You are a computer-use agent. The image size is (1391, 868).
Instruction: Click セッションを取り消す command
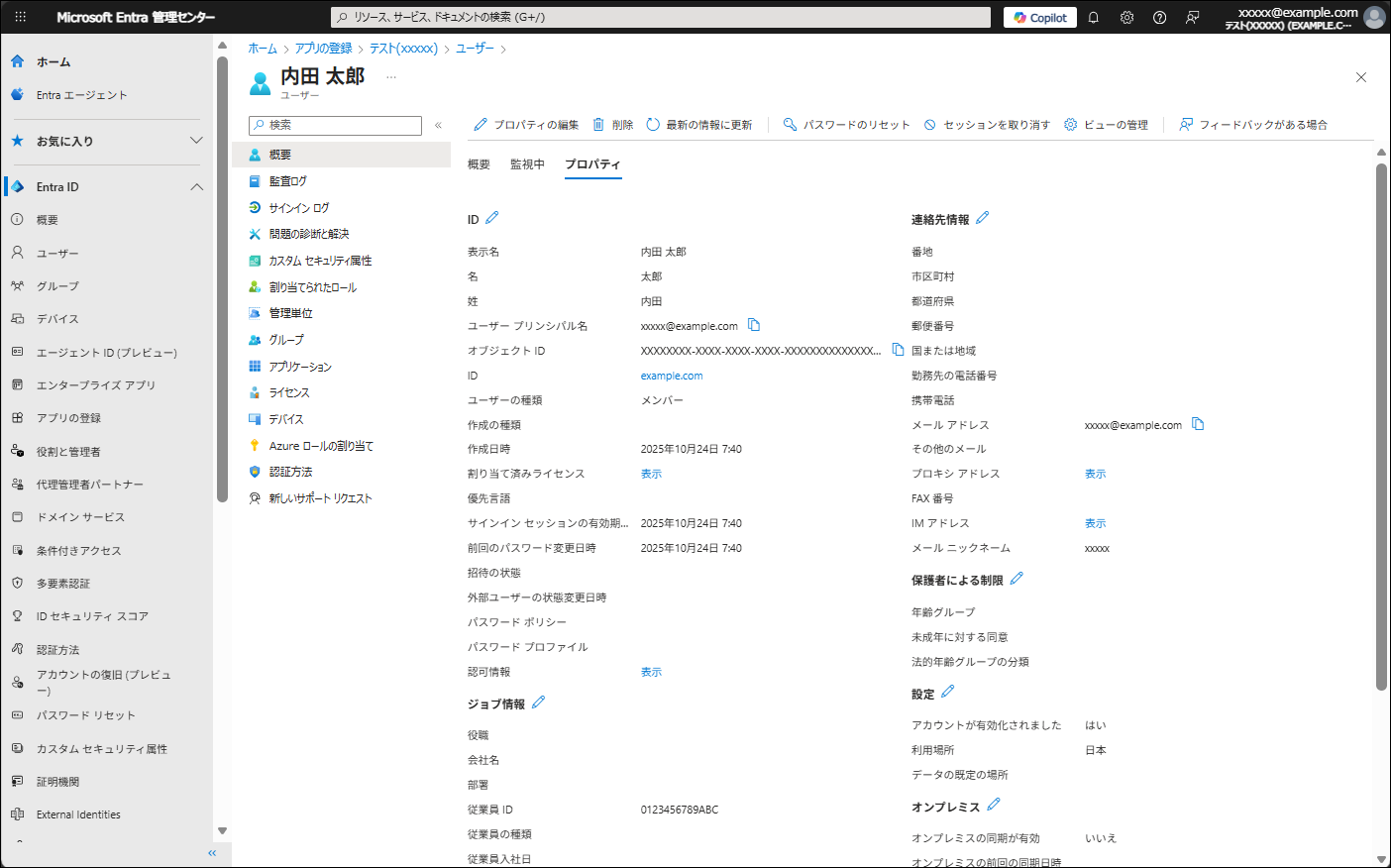[987, 125]
